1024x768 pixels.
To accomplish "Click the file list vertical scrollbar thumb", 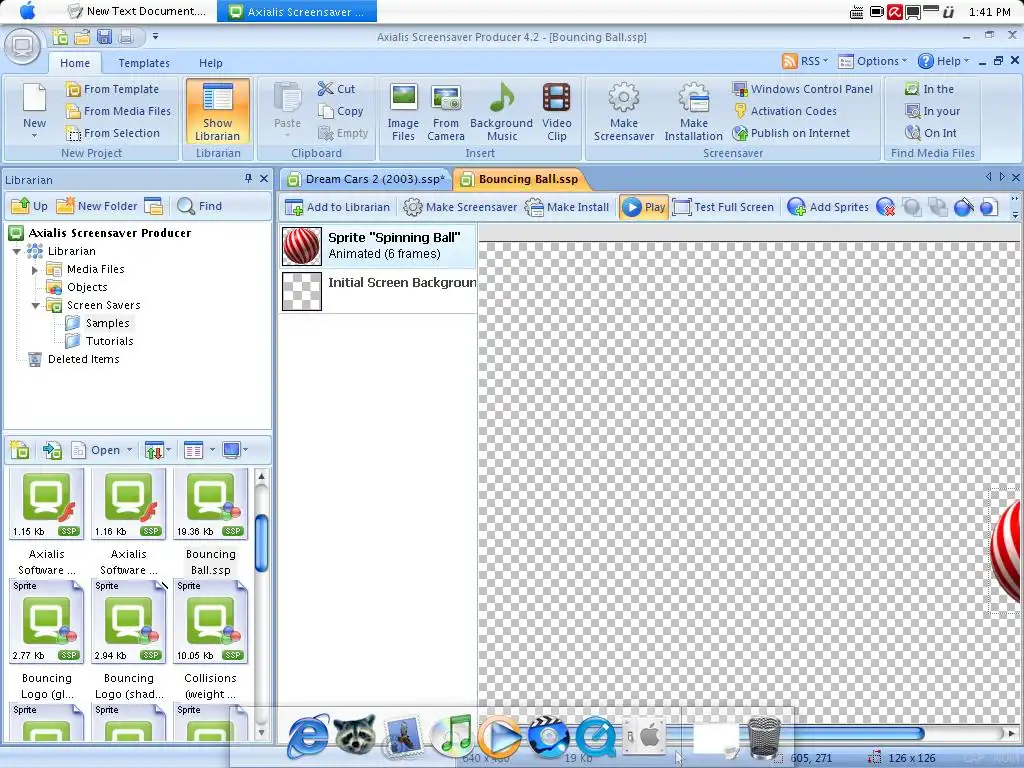I will click(x=261, y=543).
